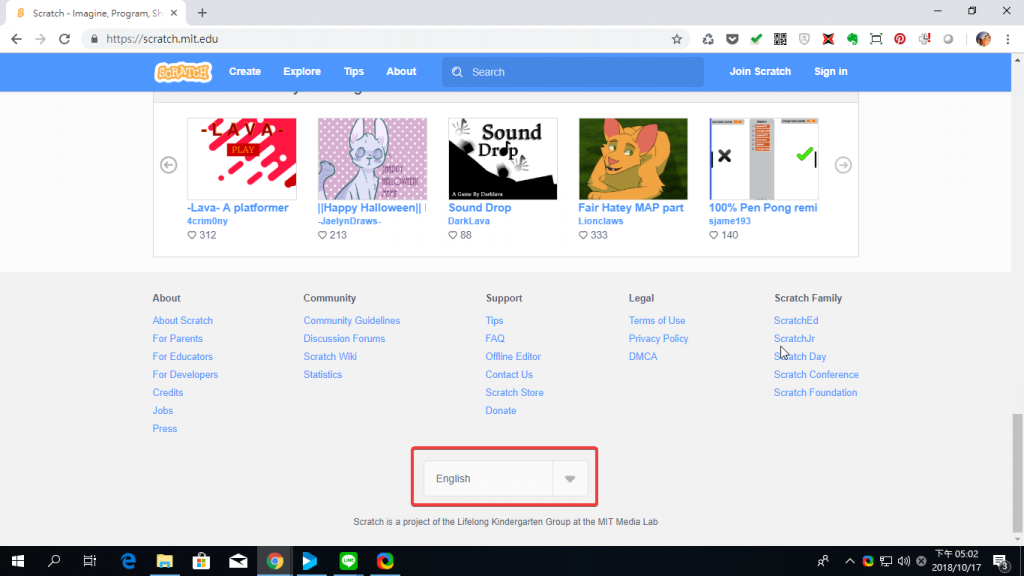Open the For Developers link

[x=185, y=375]
